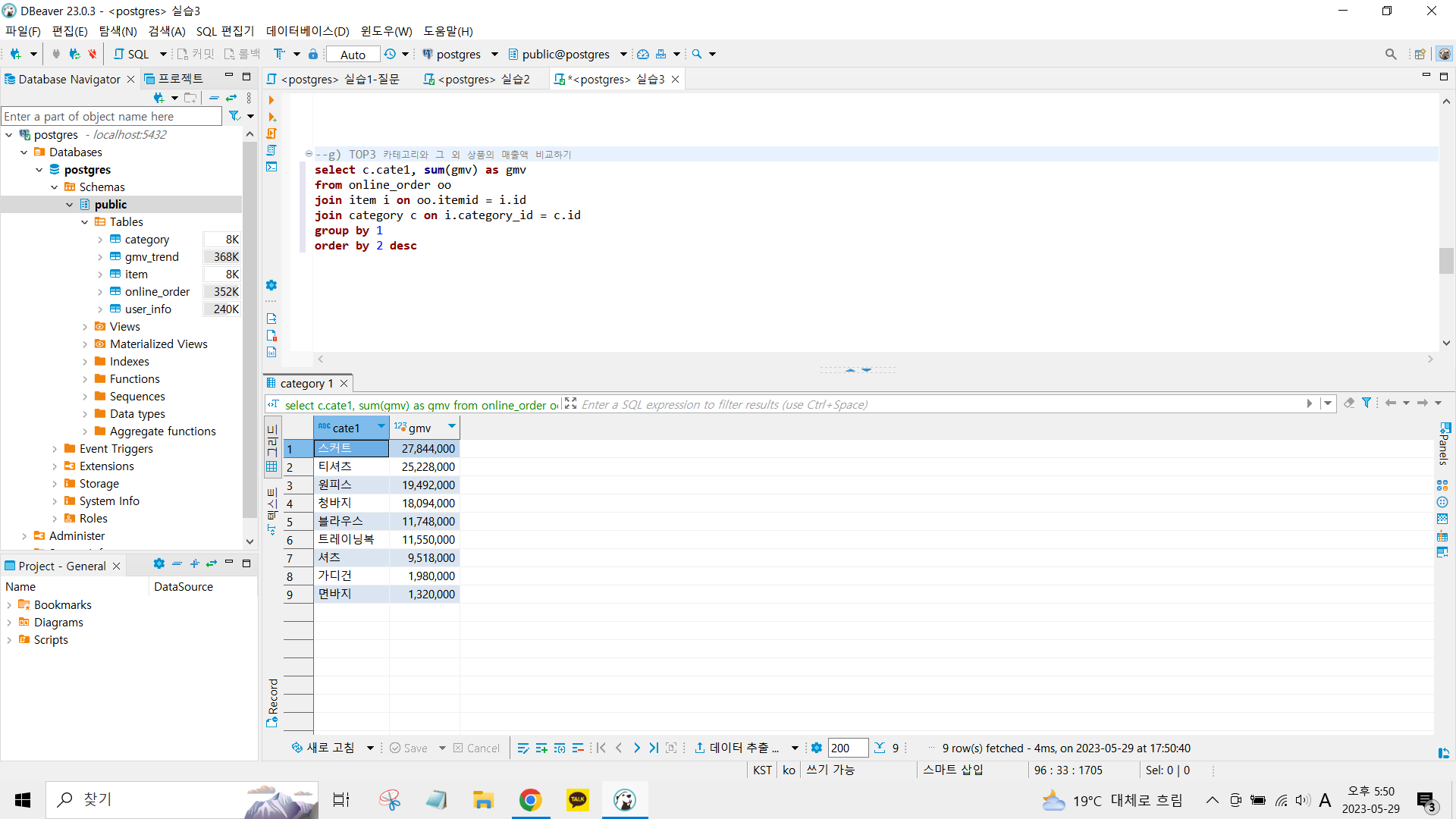Open the 데이터베이스(D) menu
The image size is (1456, 819).
point(307,31)
